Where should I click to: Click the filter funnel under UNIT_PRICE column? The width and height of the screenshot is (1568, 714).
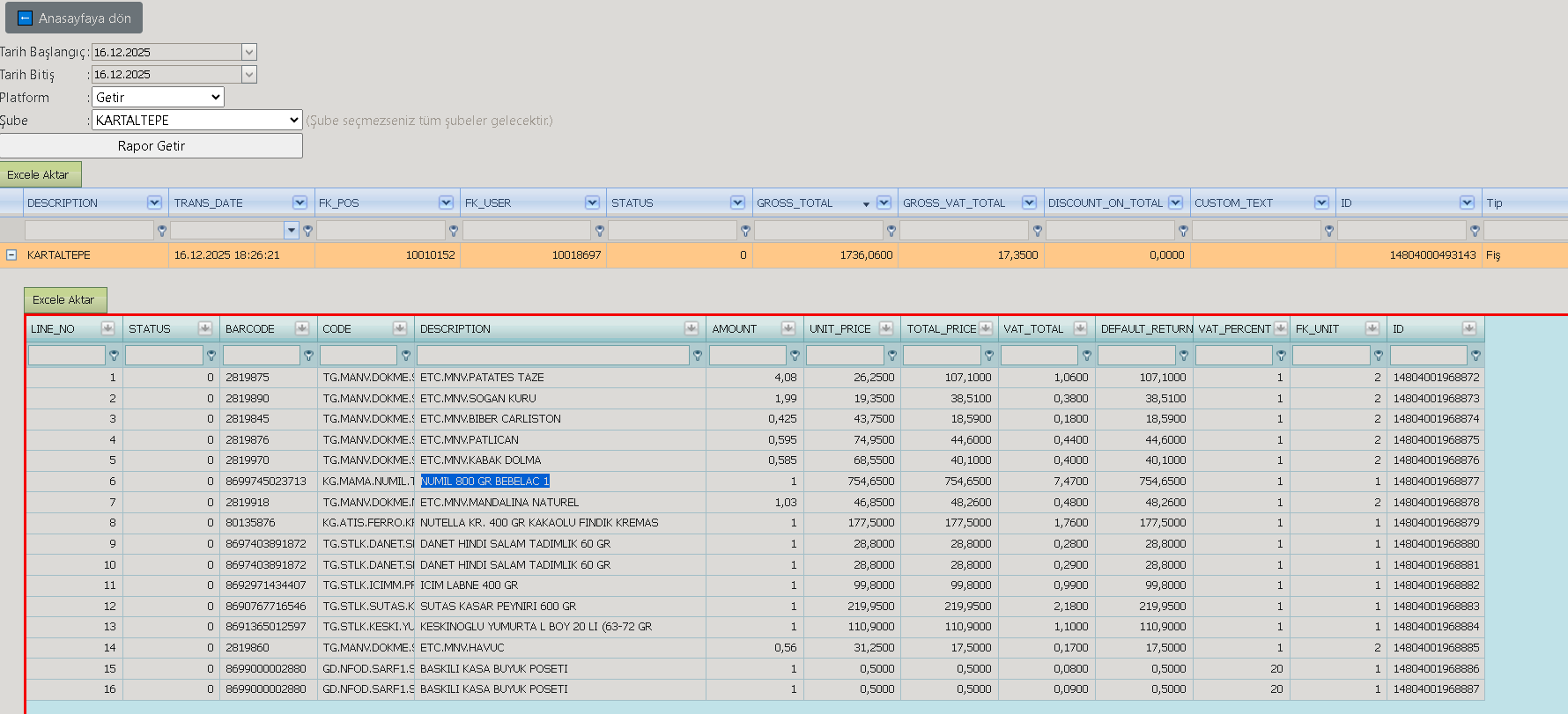[x=892, y=356]
